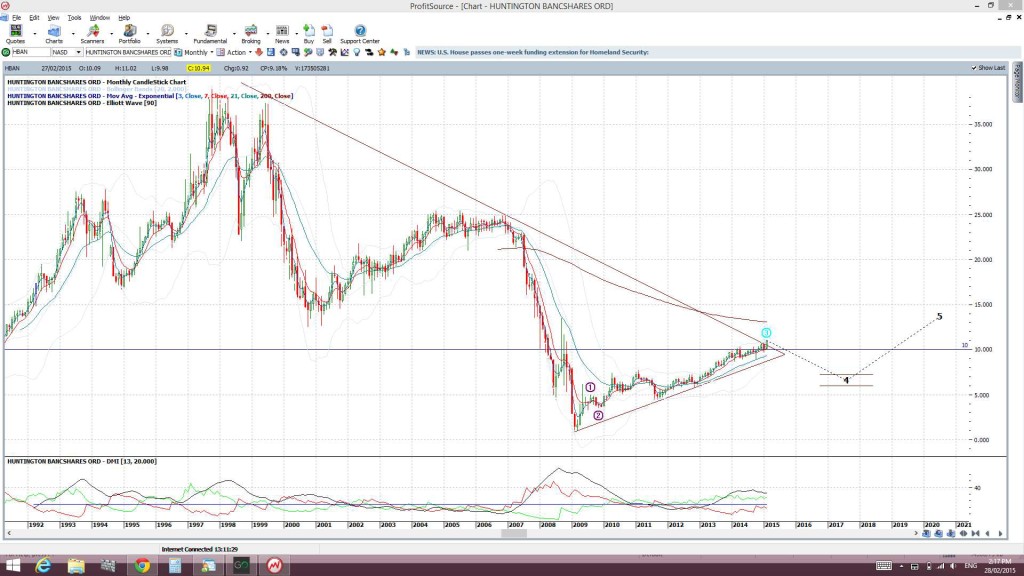Click the shield icon in chart toolbar
Viewport: 1024px width, 576px height.
320,52
